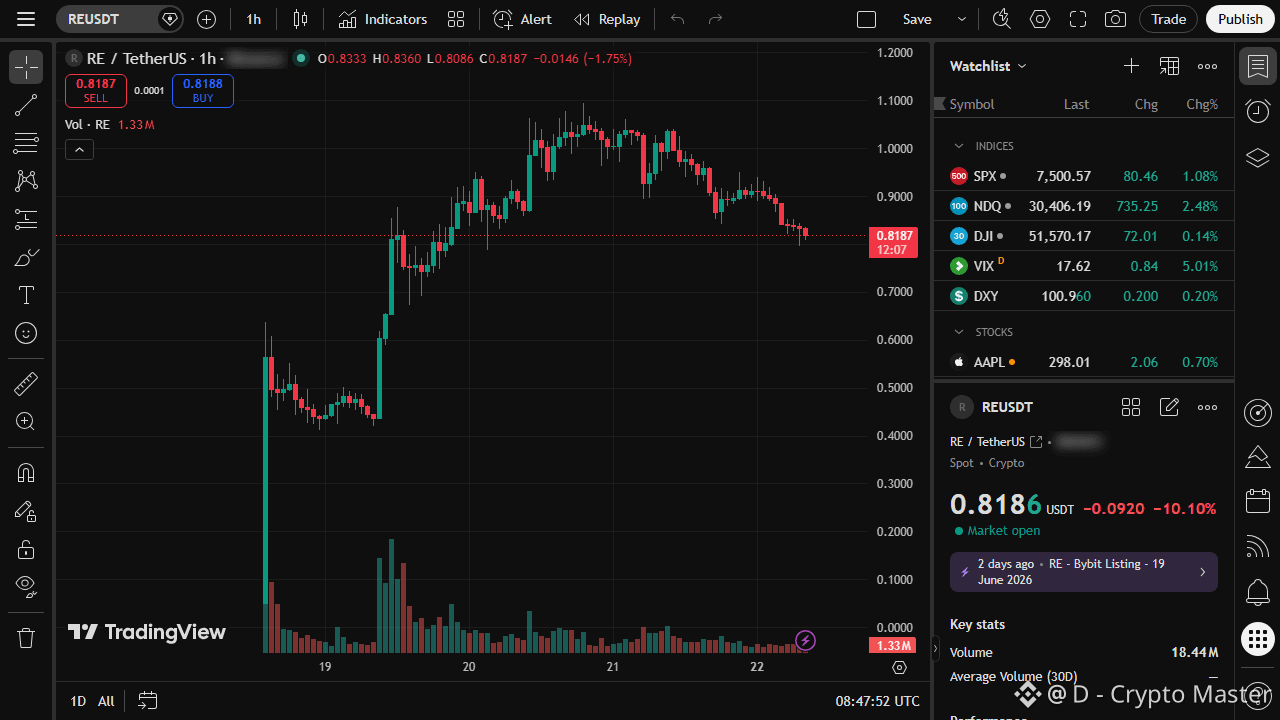Open watchlist more options menu
Screen dimensions: 1280x720
coord(1207,66)
